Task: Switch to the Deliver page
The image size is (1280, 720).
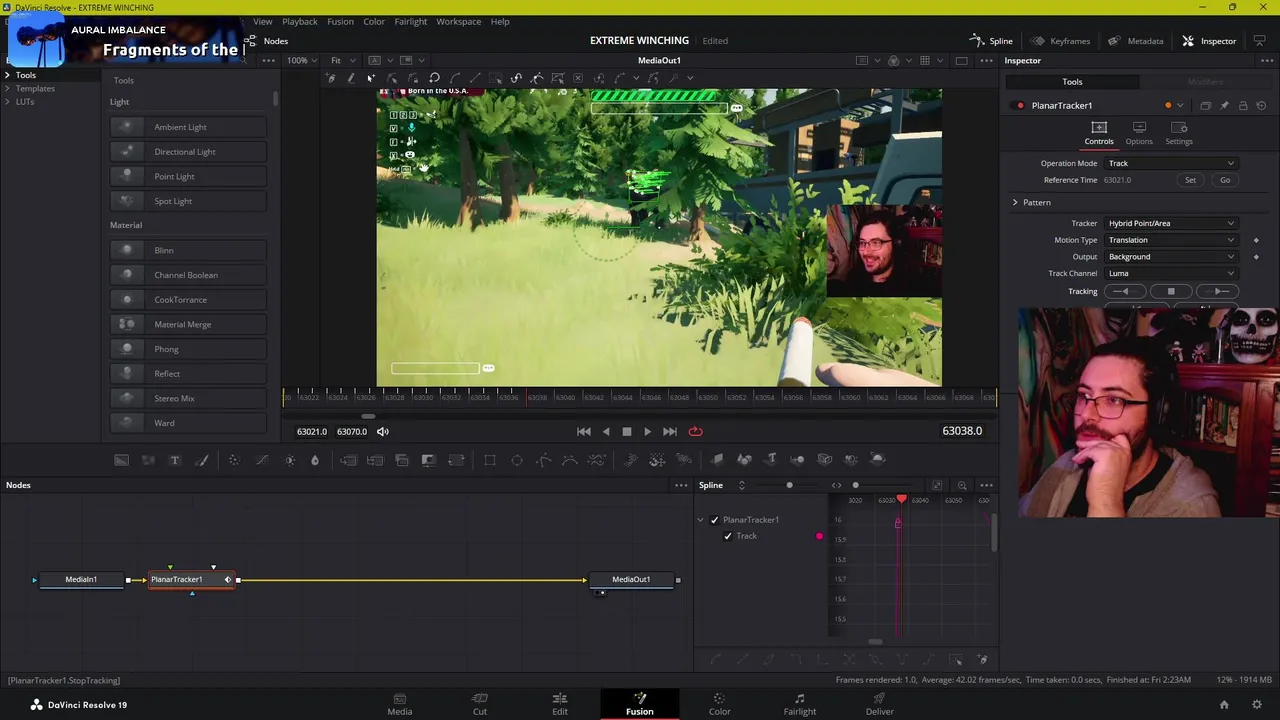Action: coord(880,704)
